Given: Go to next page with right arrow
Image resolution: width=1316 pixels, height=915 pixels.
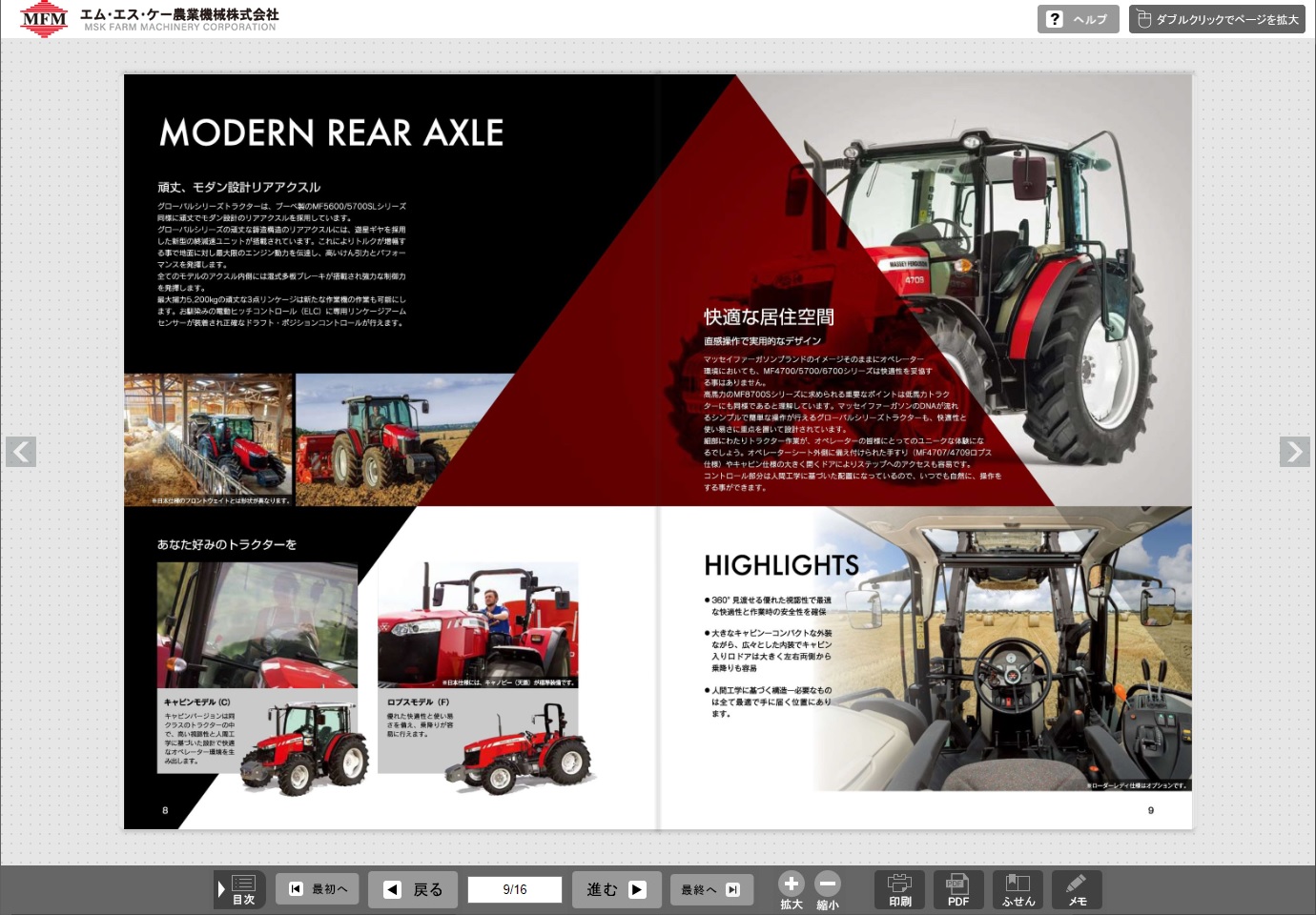Looking at the screenshot, I should coord(1295,452).
